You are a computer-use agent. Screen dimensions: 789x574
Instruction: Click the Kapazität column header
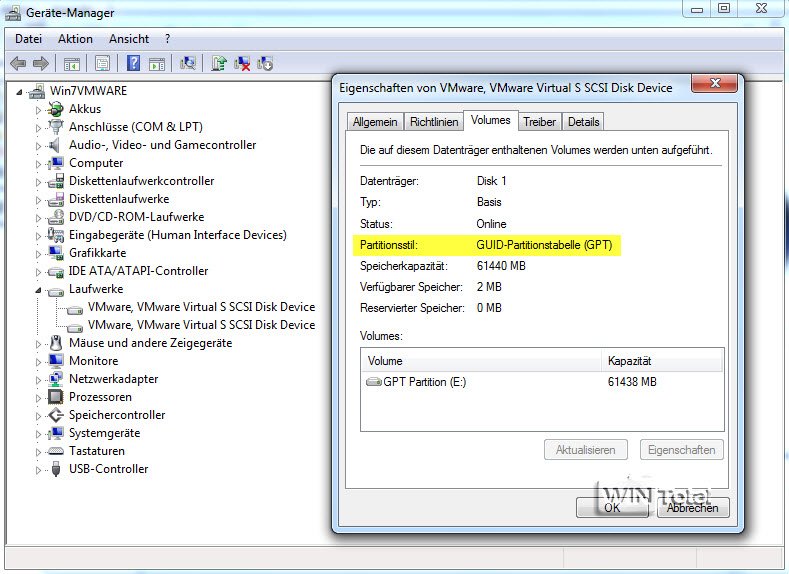coord(662,361)
